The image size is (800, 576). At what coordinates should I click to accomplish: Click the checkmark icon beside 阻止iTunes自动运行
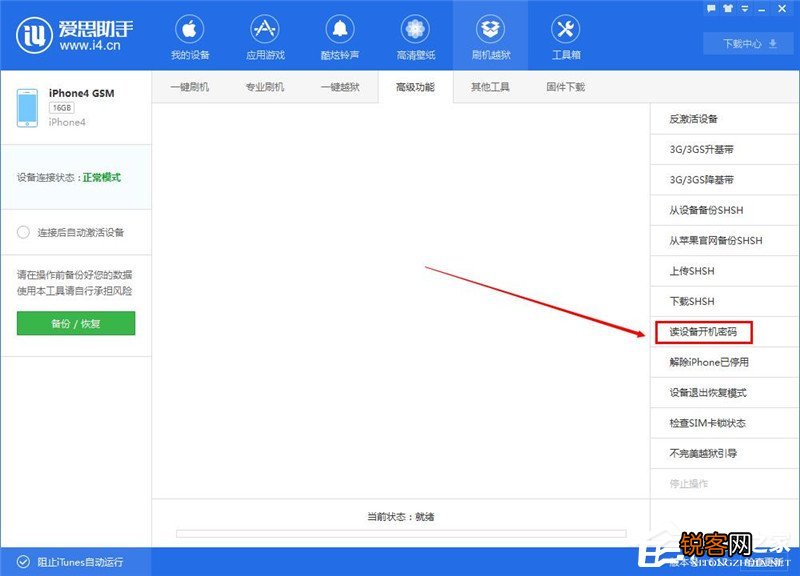23,562
